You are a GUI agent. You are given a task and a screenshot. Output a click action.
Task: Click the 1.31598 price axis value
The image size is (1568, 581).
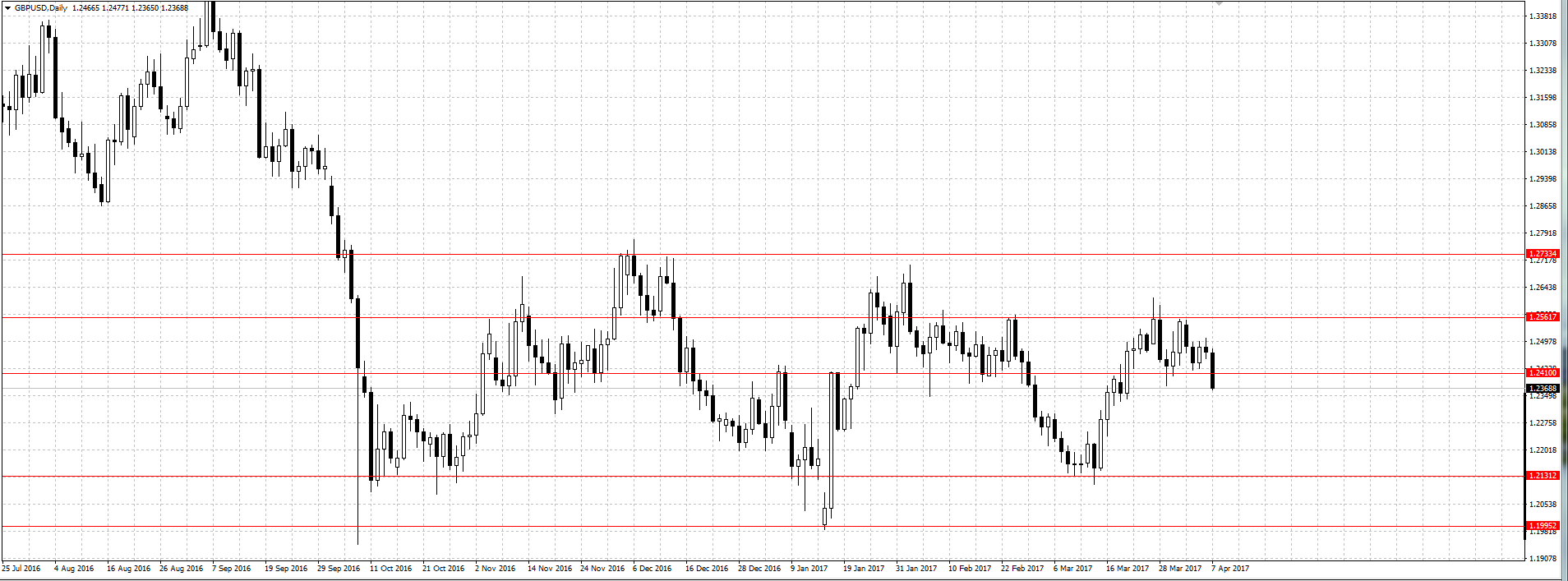pyautogui.click(x=1543, y=98)
